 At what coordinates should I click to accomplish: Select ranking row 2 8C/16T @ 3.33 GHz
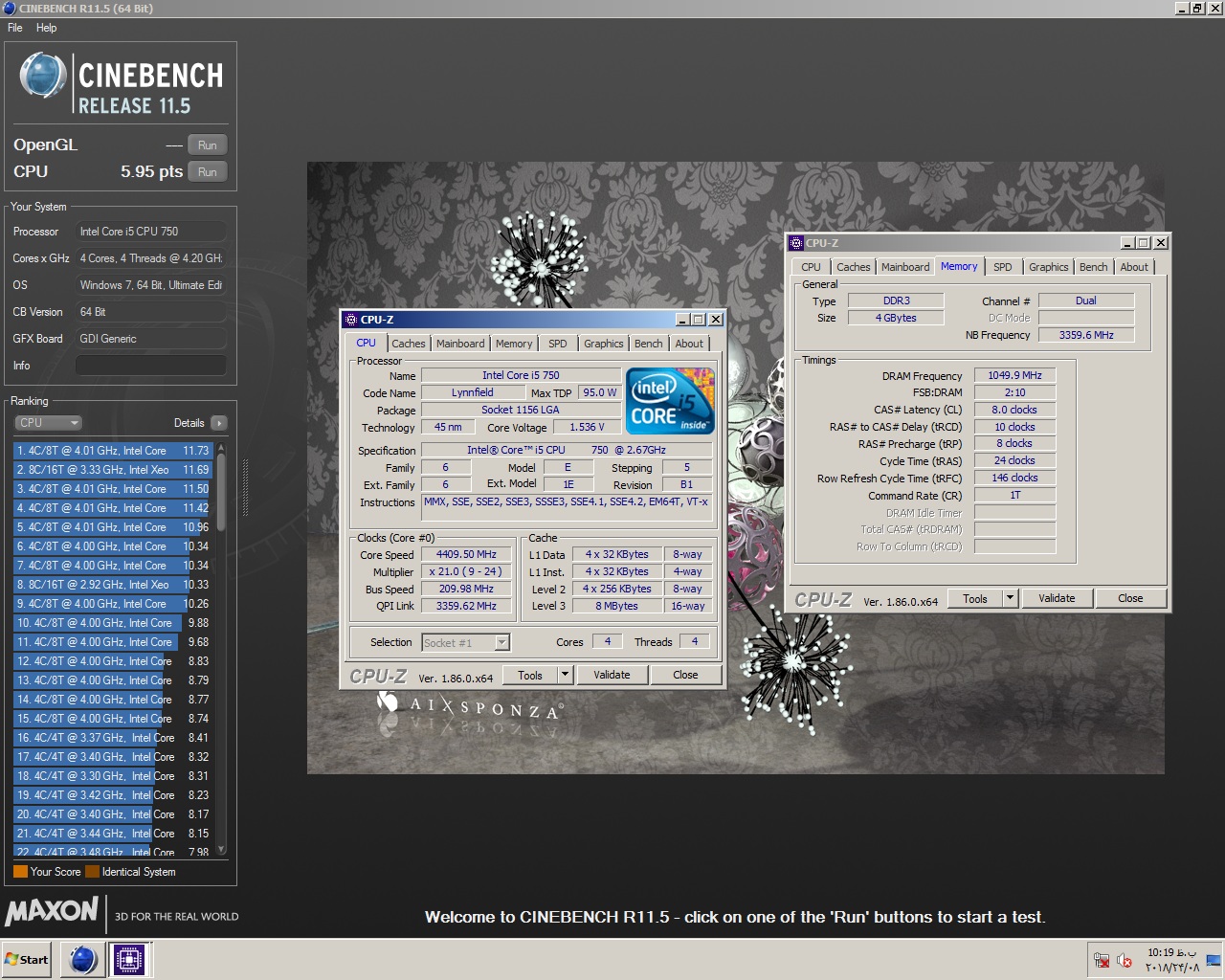pos(113,469)
